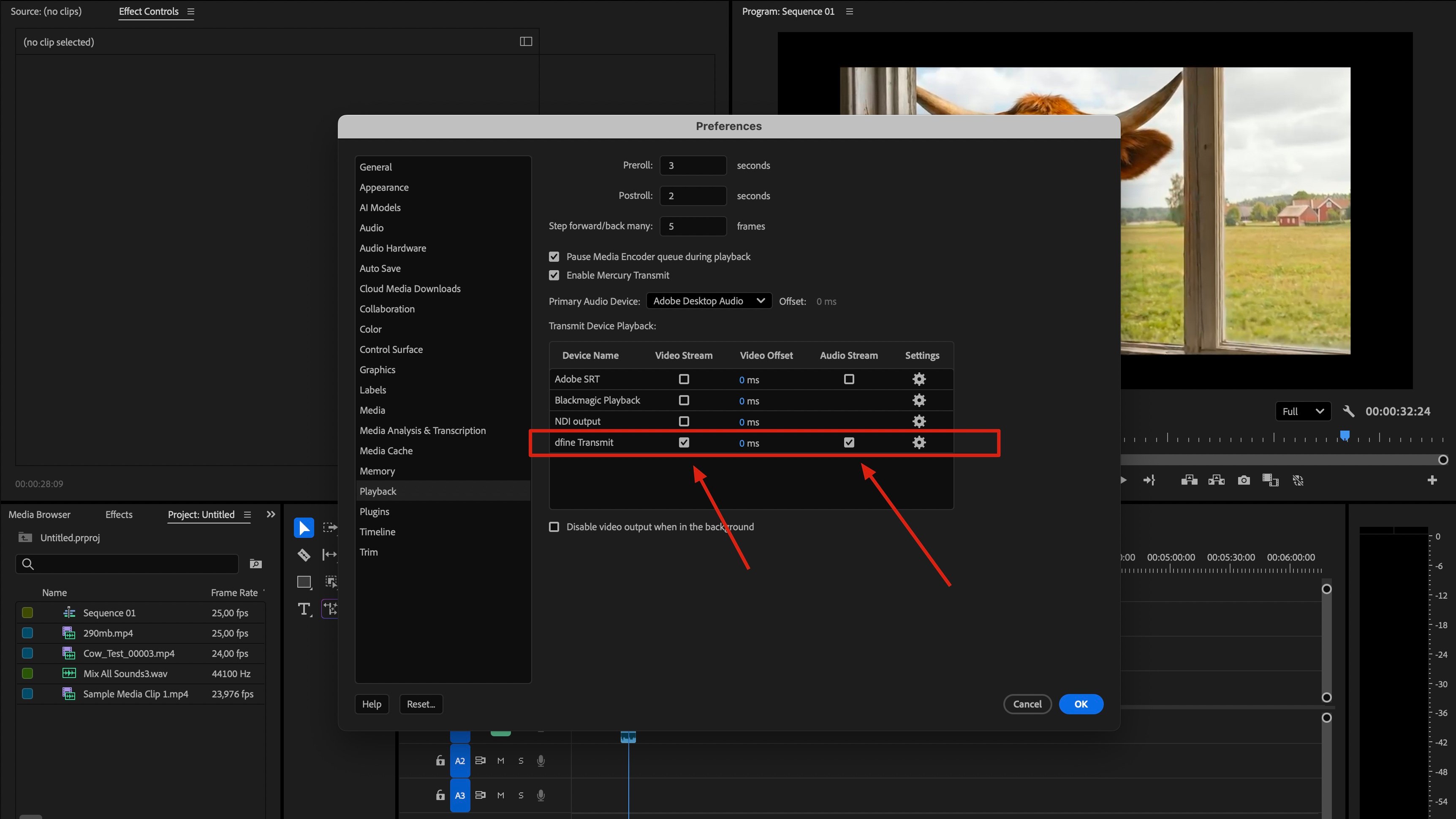Open the Program: Sequence 01 panel menu
The width and height of the screenshot is (1456, 819).
[x=849, y=11]
